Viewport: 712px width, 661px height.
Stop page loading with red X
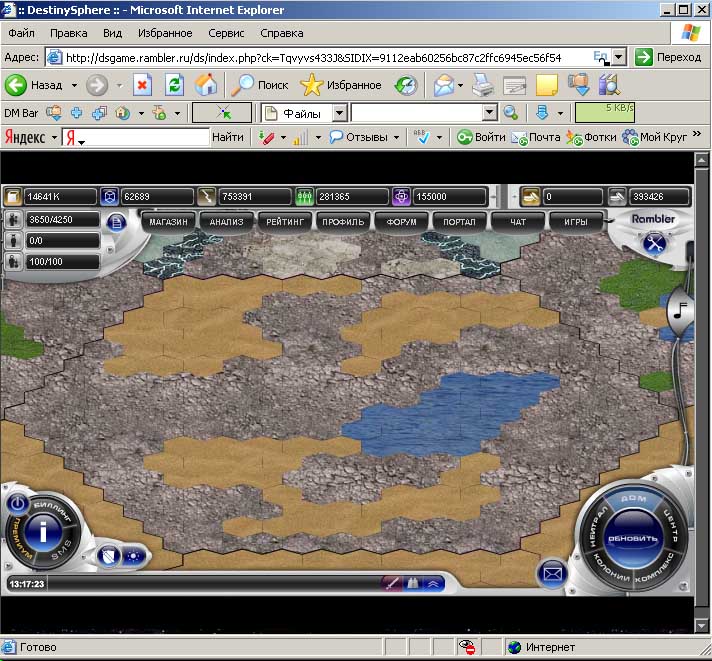pos(142,85)
